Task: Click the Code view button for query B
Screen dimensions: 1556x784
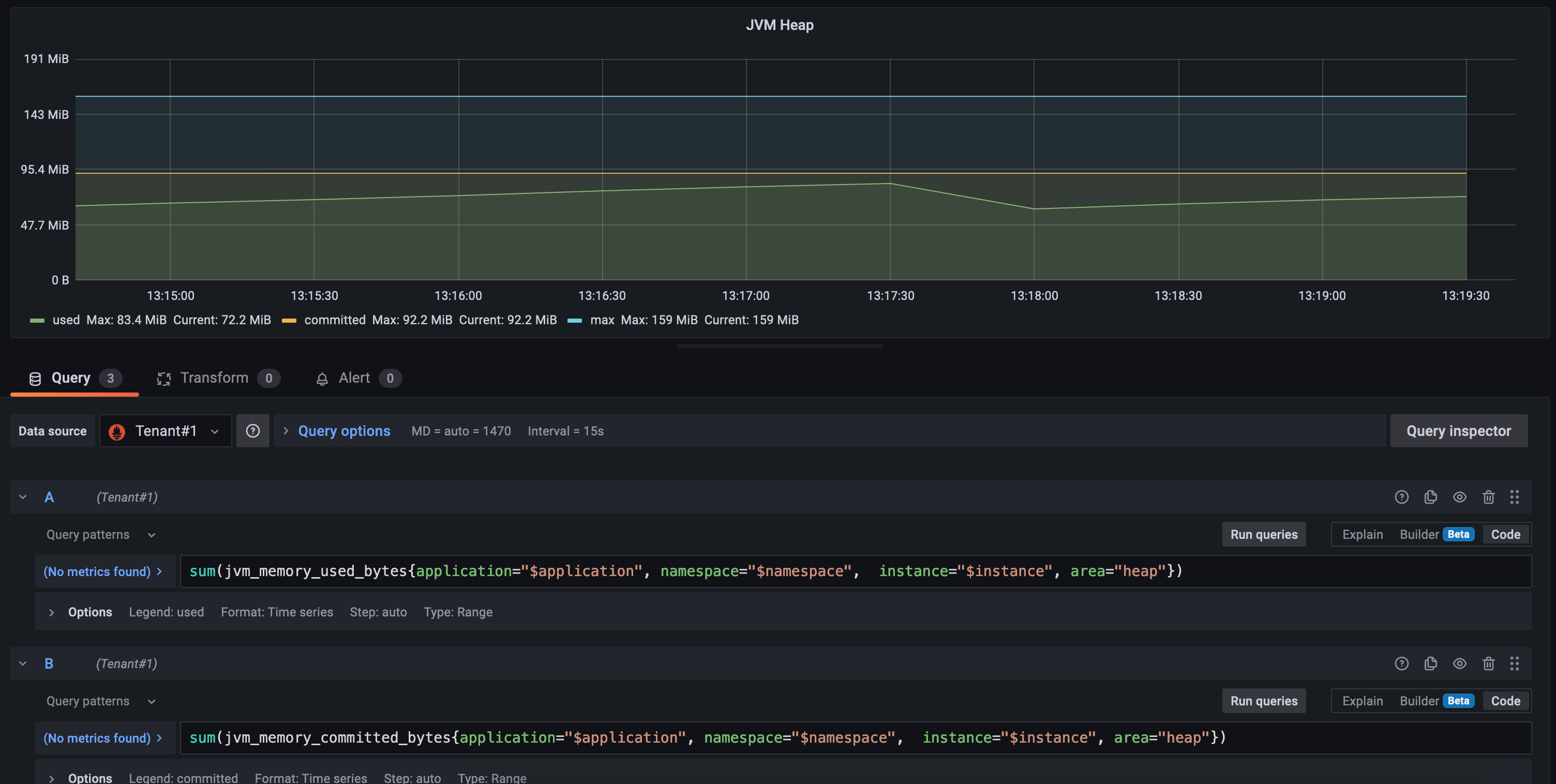Action: 1505,701
